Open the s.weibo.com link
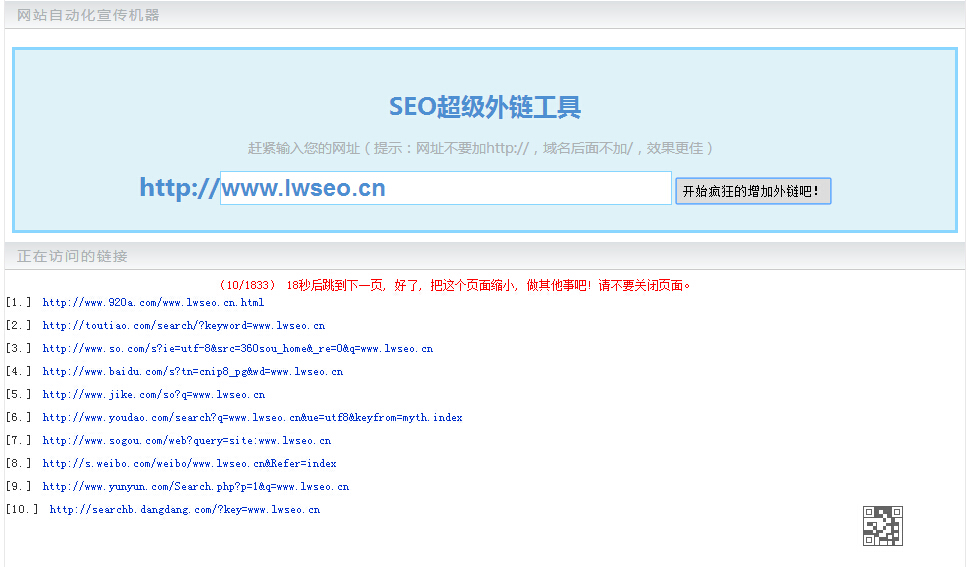Viewport: 968px width, 567px height. (190, 463)
